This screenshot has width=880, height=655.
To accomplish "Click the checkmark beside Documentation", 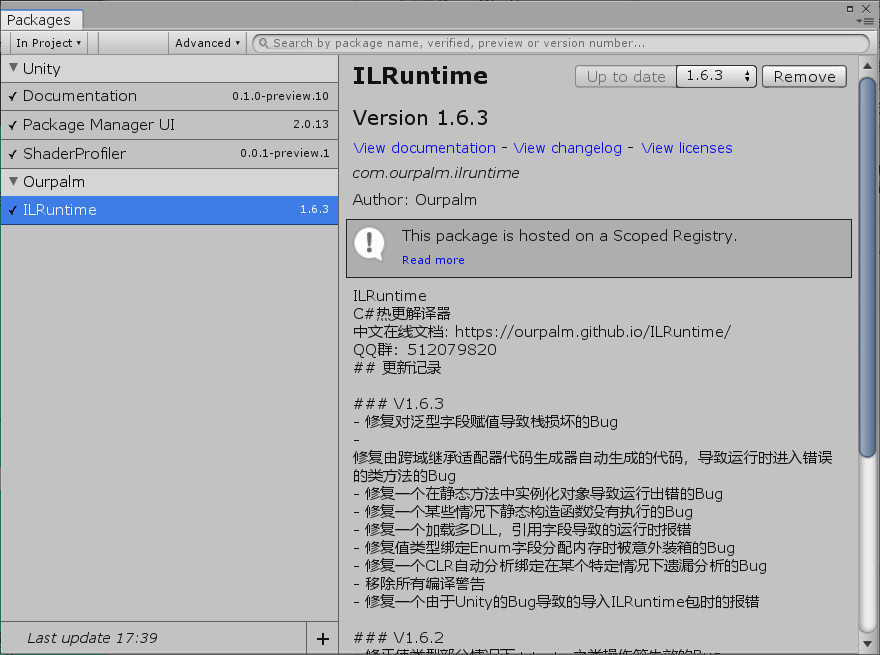I will click(x=12, y=97).
